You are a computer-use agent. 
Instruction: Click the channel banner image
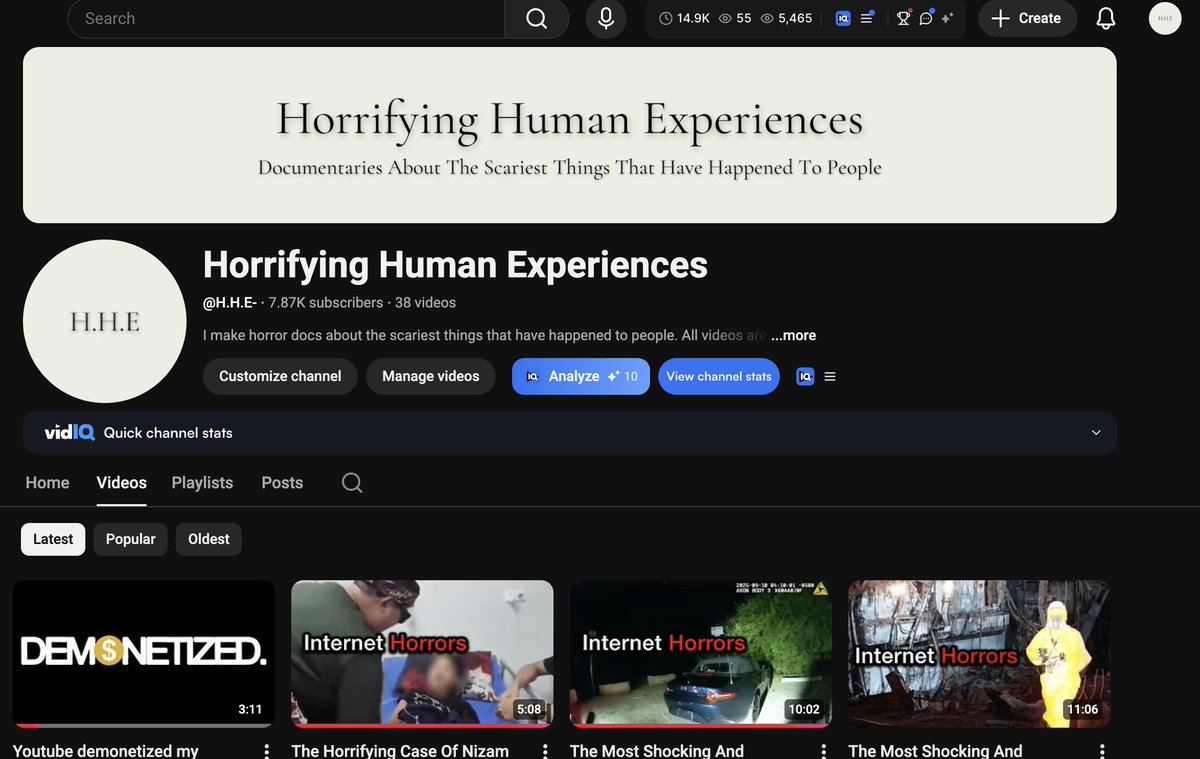pos(570,135)
